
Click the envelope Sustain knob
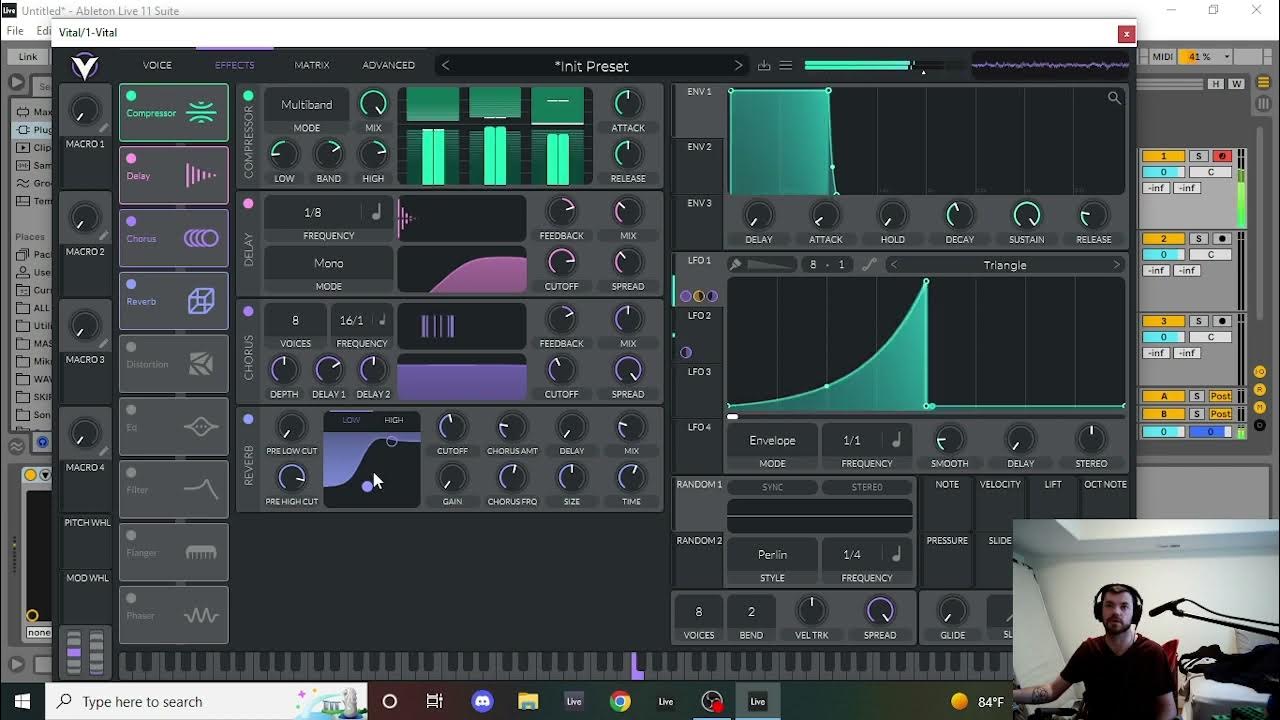[x=1026, y=214]
